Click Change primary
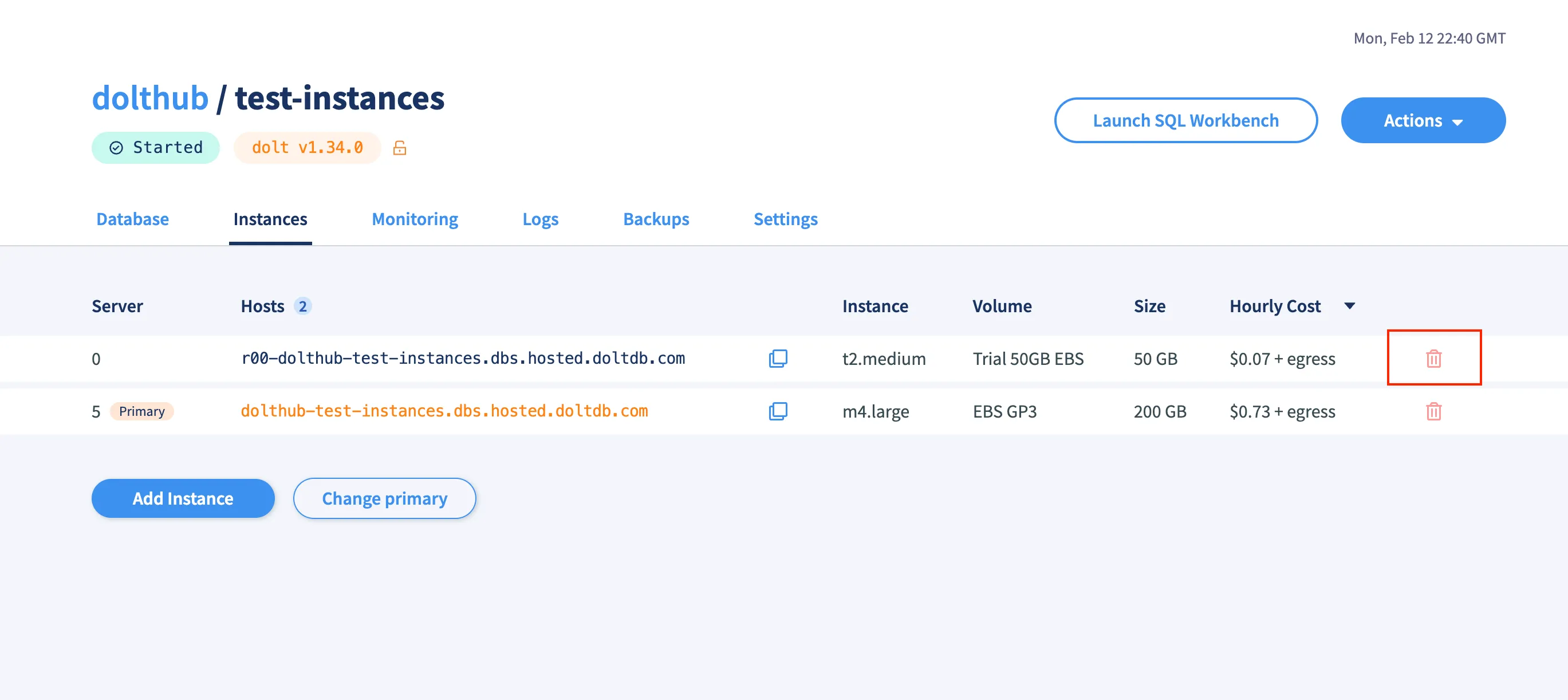Image resolution: width=1568 pixels, height=700 pixels. coord(385,498)
